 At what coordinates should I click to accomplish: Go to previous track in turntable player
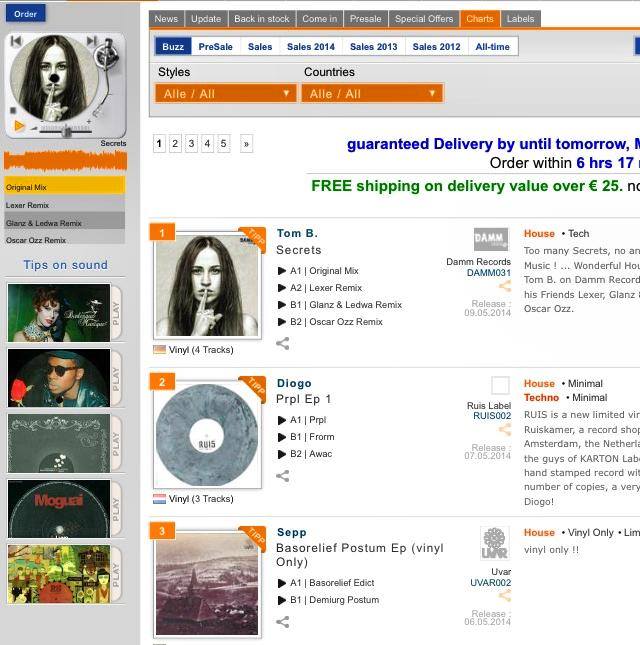[x=16, y=41]
